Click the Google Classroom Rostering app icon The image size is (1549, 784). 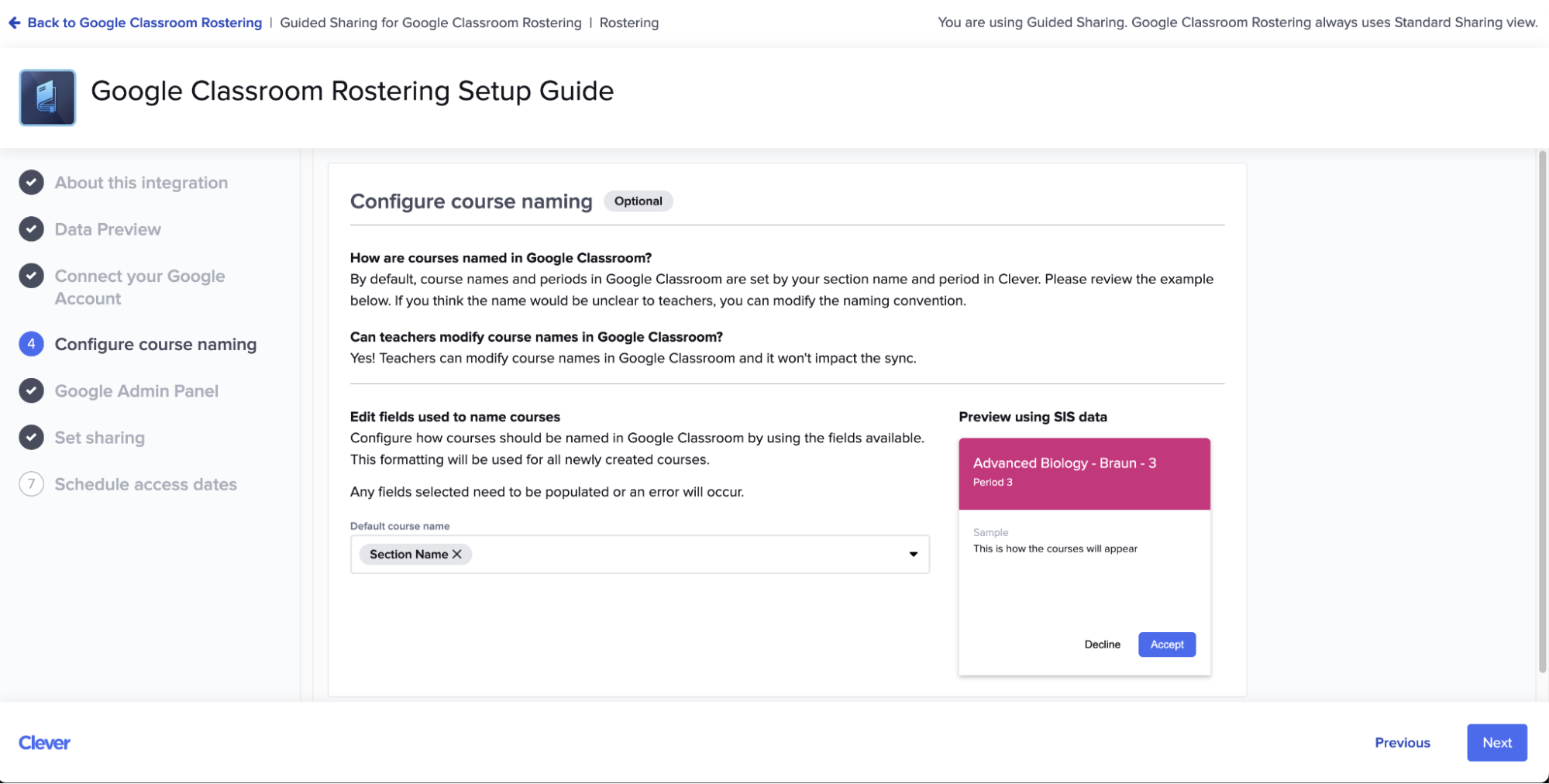(47, 98)
